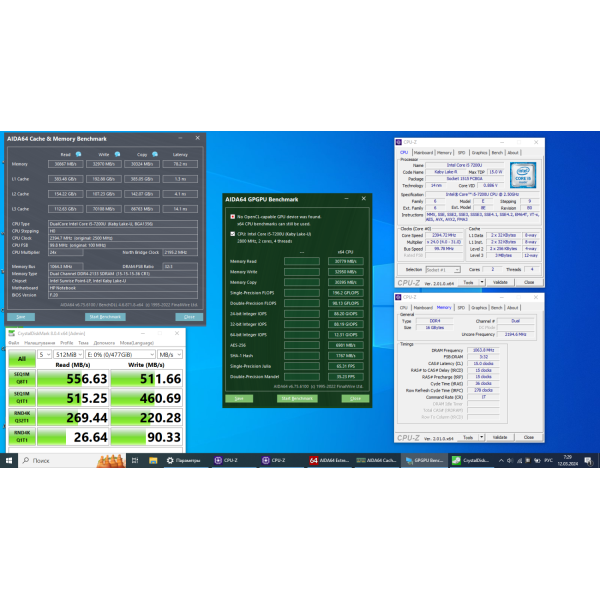Run the SEQ1M Q1T1 test in CrystalDiskMark
Viewport: 600px width, 600px height.
pos(22,398)
